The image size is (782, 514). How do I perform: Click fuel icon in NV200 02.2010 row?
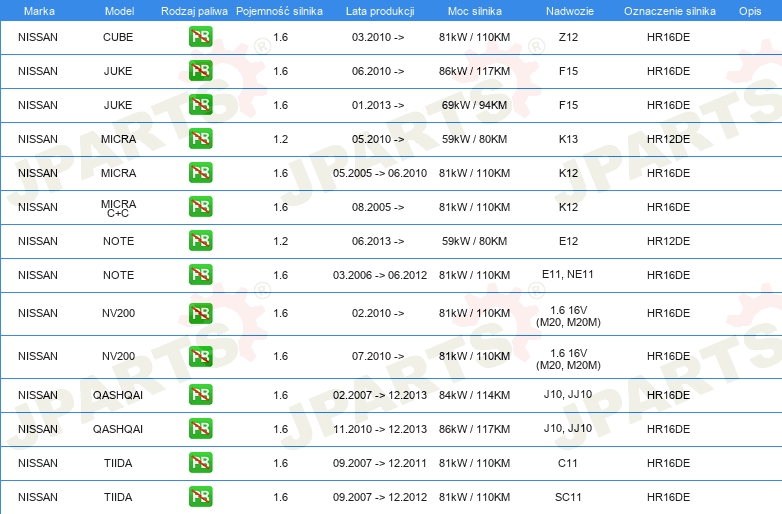tap(200, 313)
